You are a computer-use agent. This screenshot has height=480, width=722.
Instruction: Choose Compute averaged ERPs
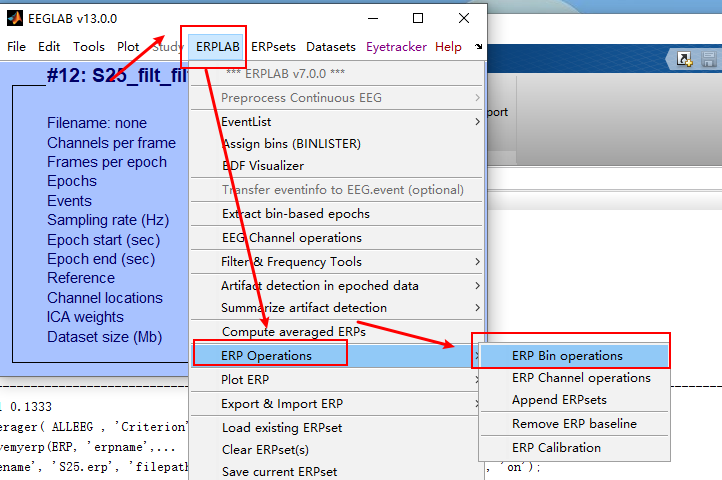337,332
